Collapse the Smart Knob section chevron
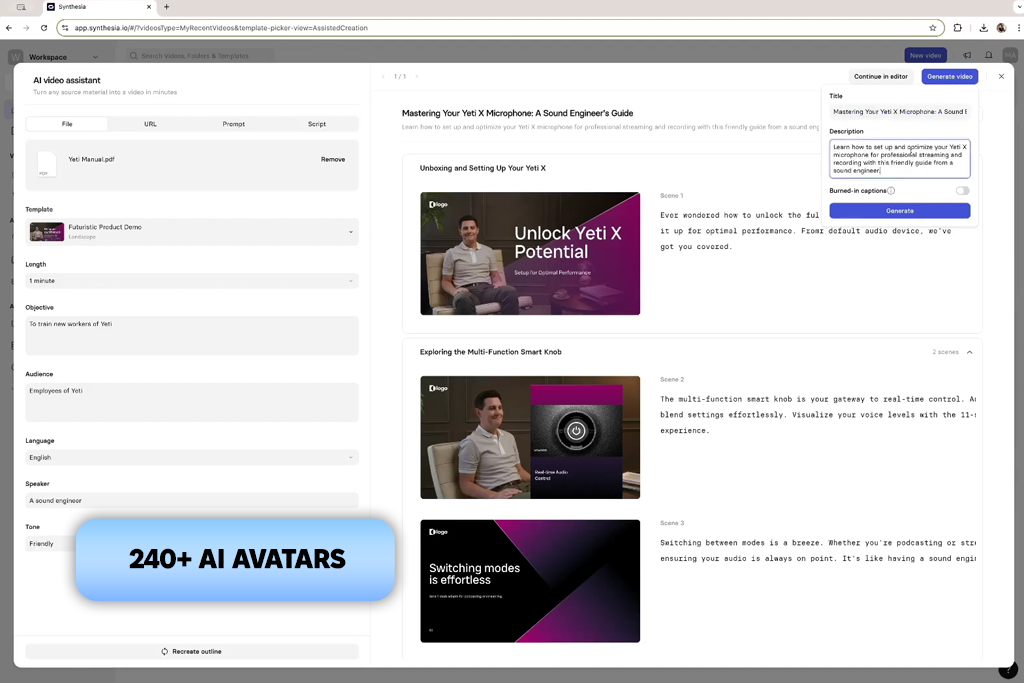This screenshot has width=1024, height=683. [x=970, y=352]
